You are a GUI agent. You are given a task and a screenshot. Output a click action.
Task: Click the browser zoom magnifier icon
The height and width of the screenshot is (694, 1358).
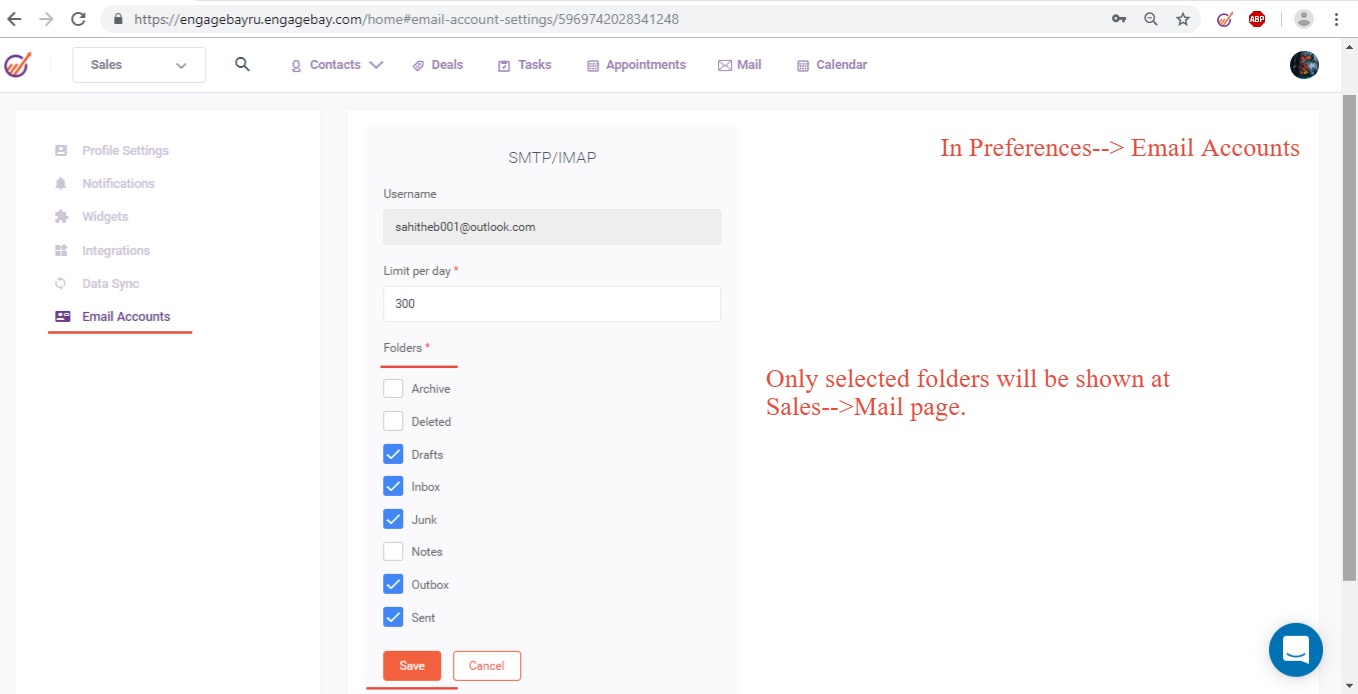[1151, 19]
